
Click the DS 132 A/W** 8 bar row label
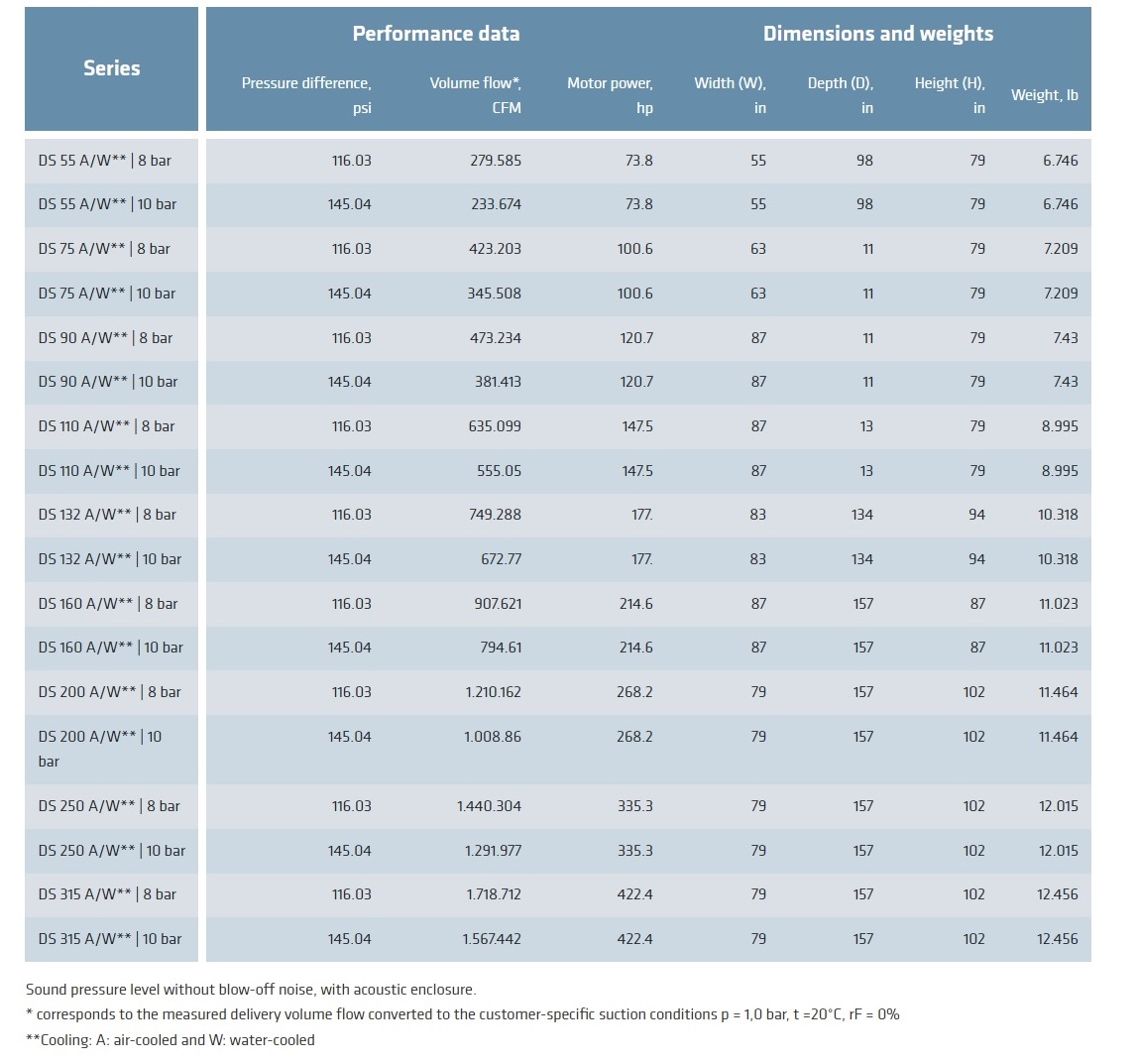click(107, 515)
